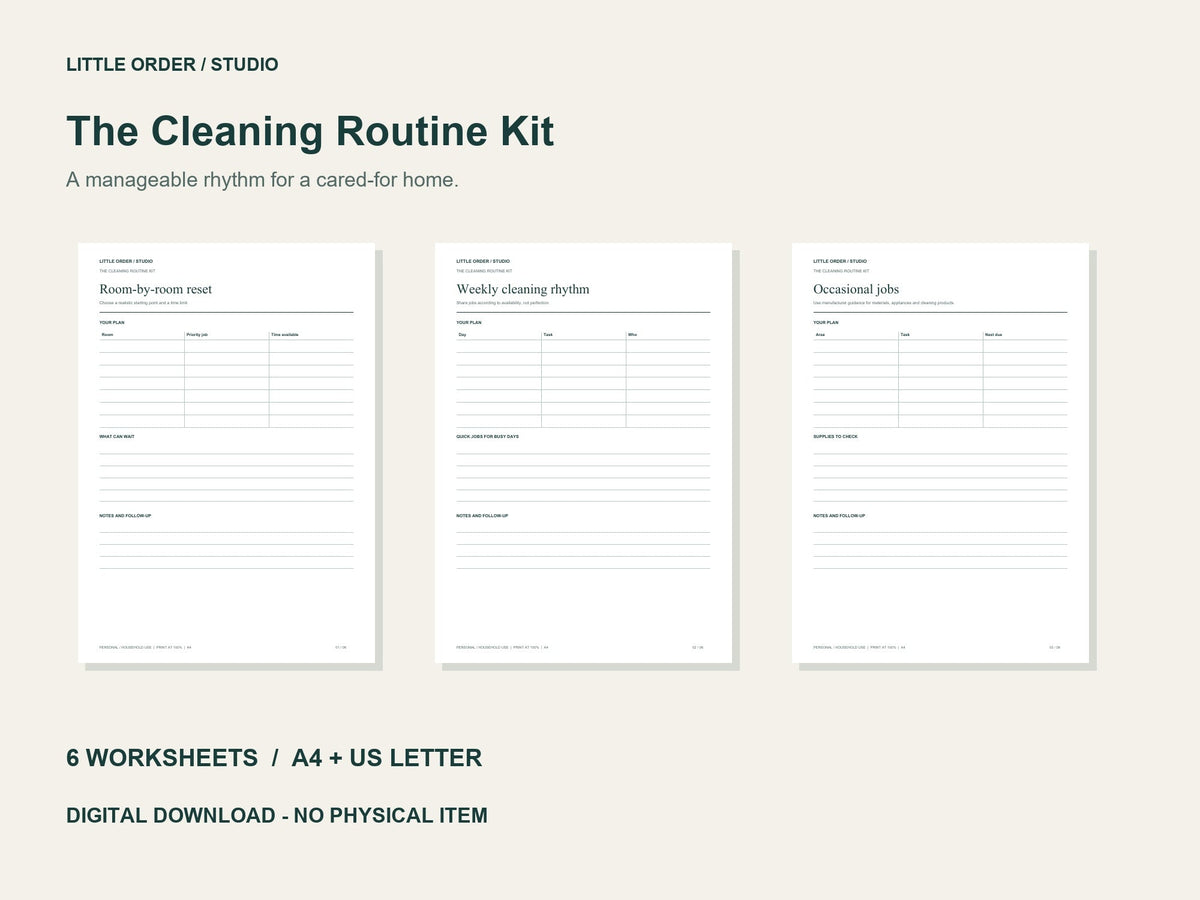1200x900 pixels.
Task: Open the 'Weekly cleaning rhythm' worksheet preview
Action: [x=583, y=453]
